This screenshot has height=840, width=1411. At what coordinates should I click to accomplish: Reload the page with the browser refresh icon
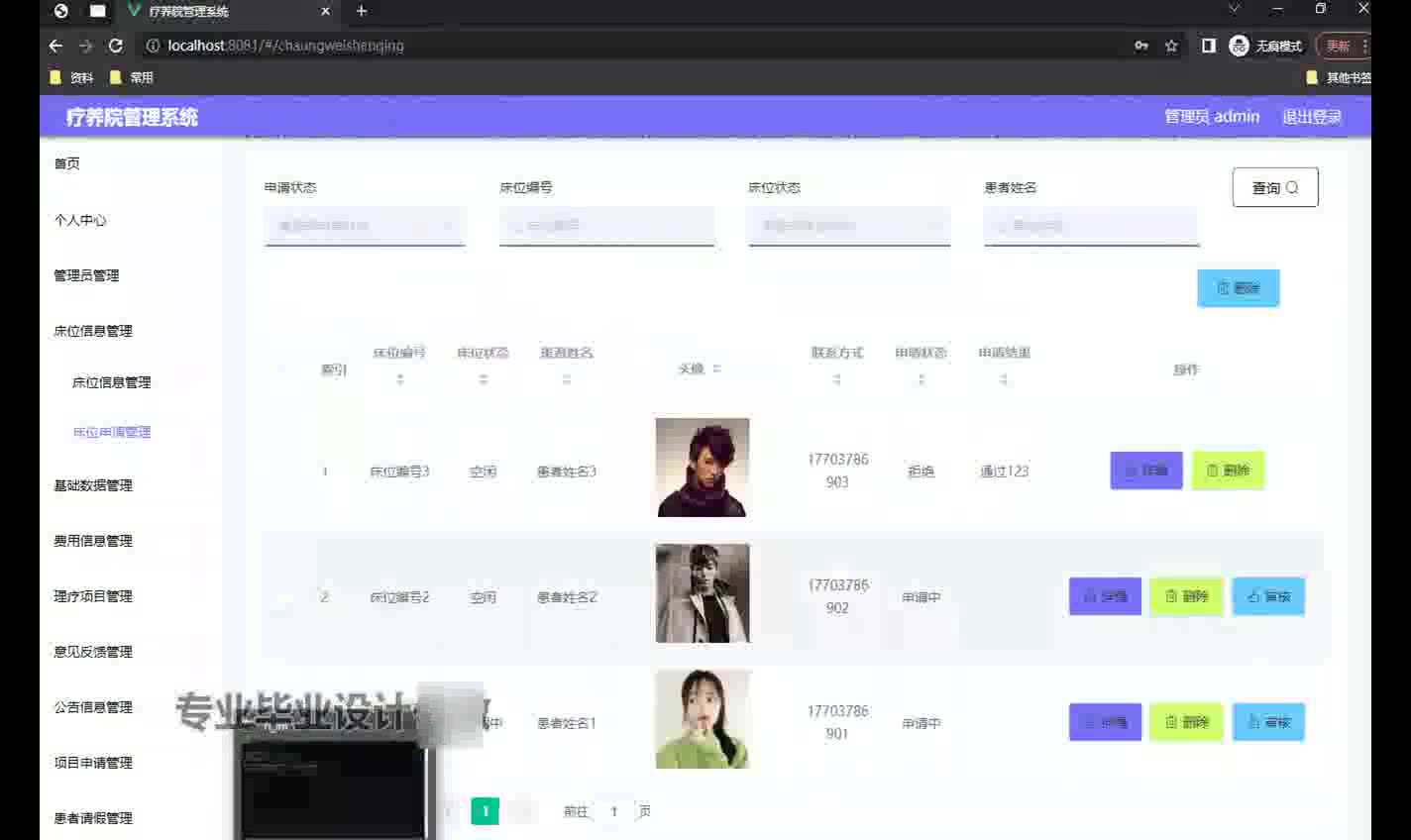pos(116,46)
